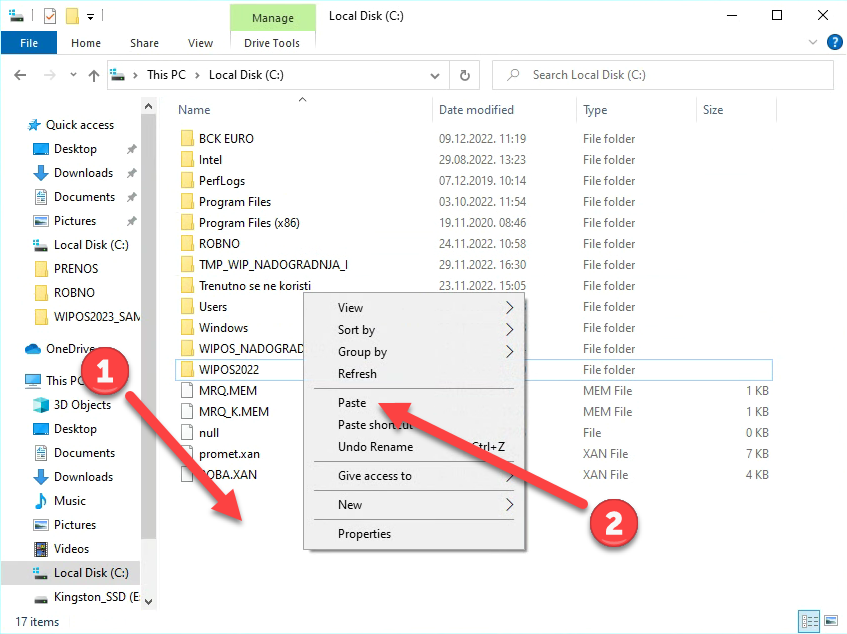The image size is (847, 634).
Task: Click the Properties quick access toolbar icon
Action: pos(50,16)
